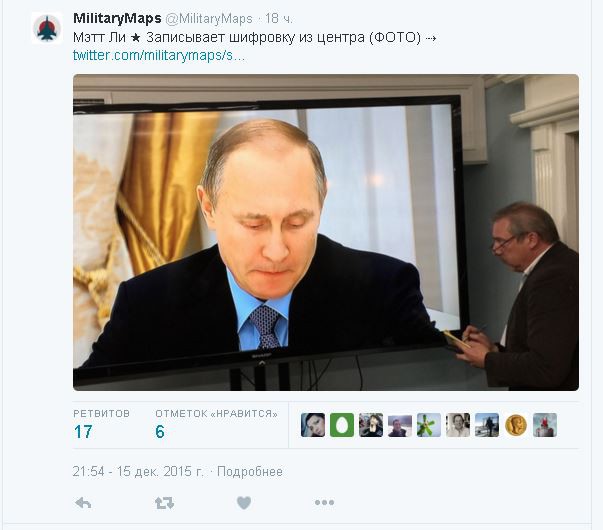
Task: Open the green egg avatar profile
Action: [342, 425]
